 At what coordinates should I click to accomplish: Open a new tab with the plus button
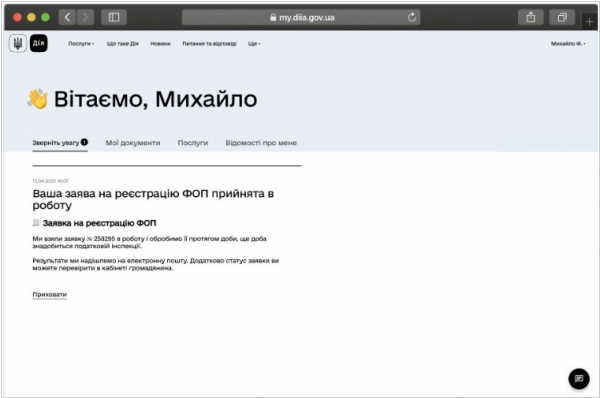click(x=589, y=22)
